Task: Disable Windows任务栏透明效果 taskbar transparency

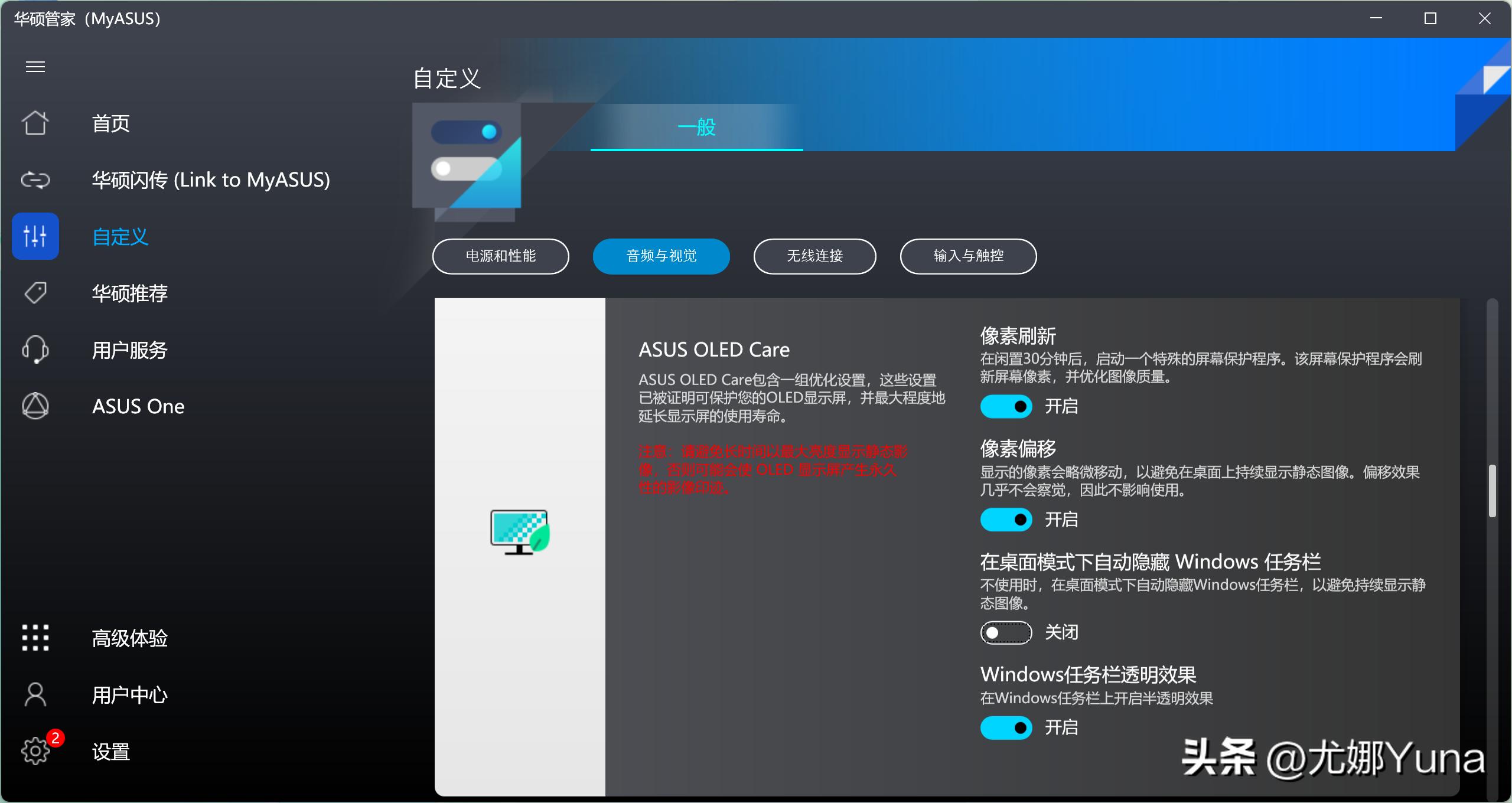Action: 1005,728
